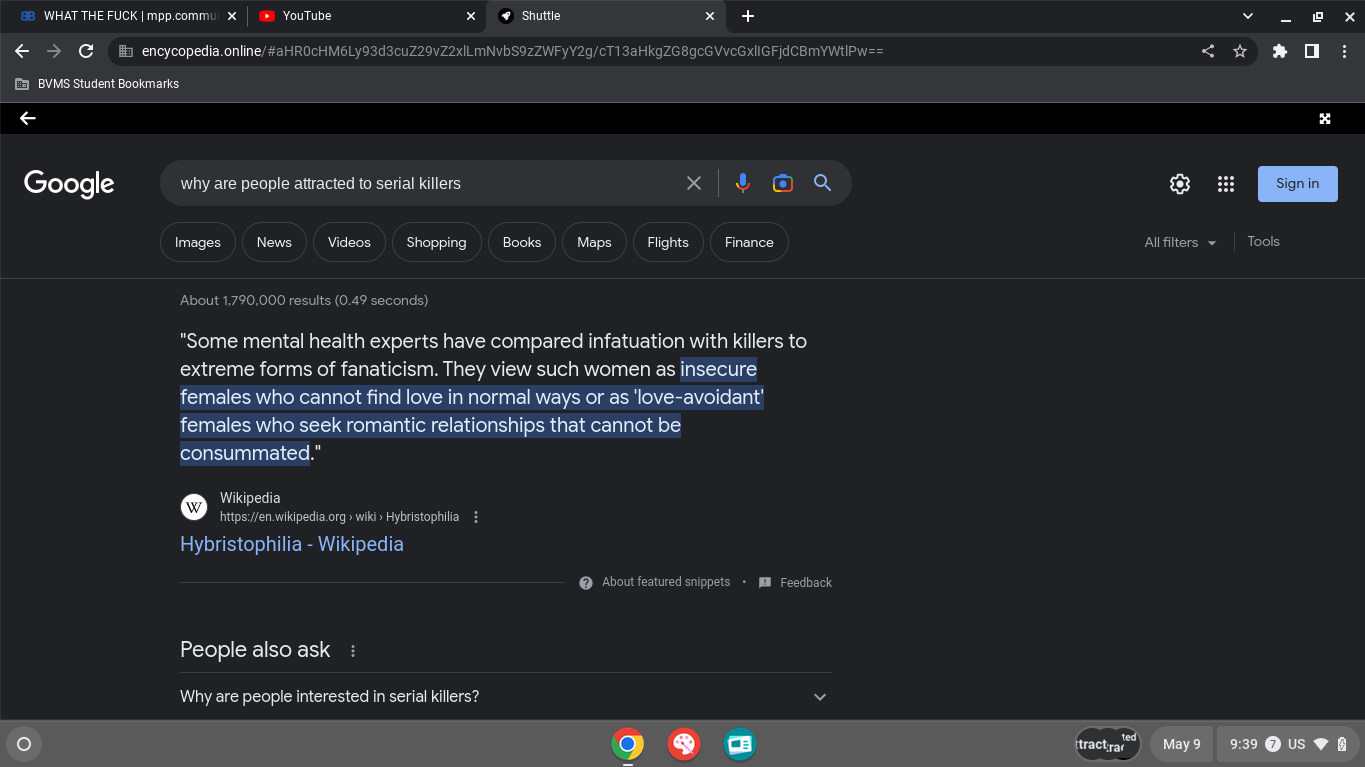Screen dimensions: 1365x767
Task: Open Chrome three-dot menu
Action: (x=1344, y=51)
